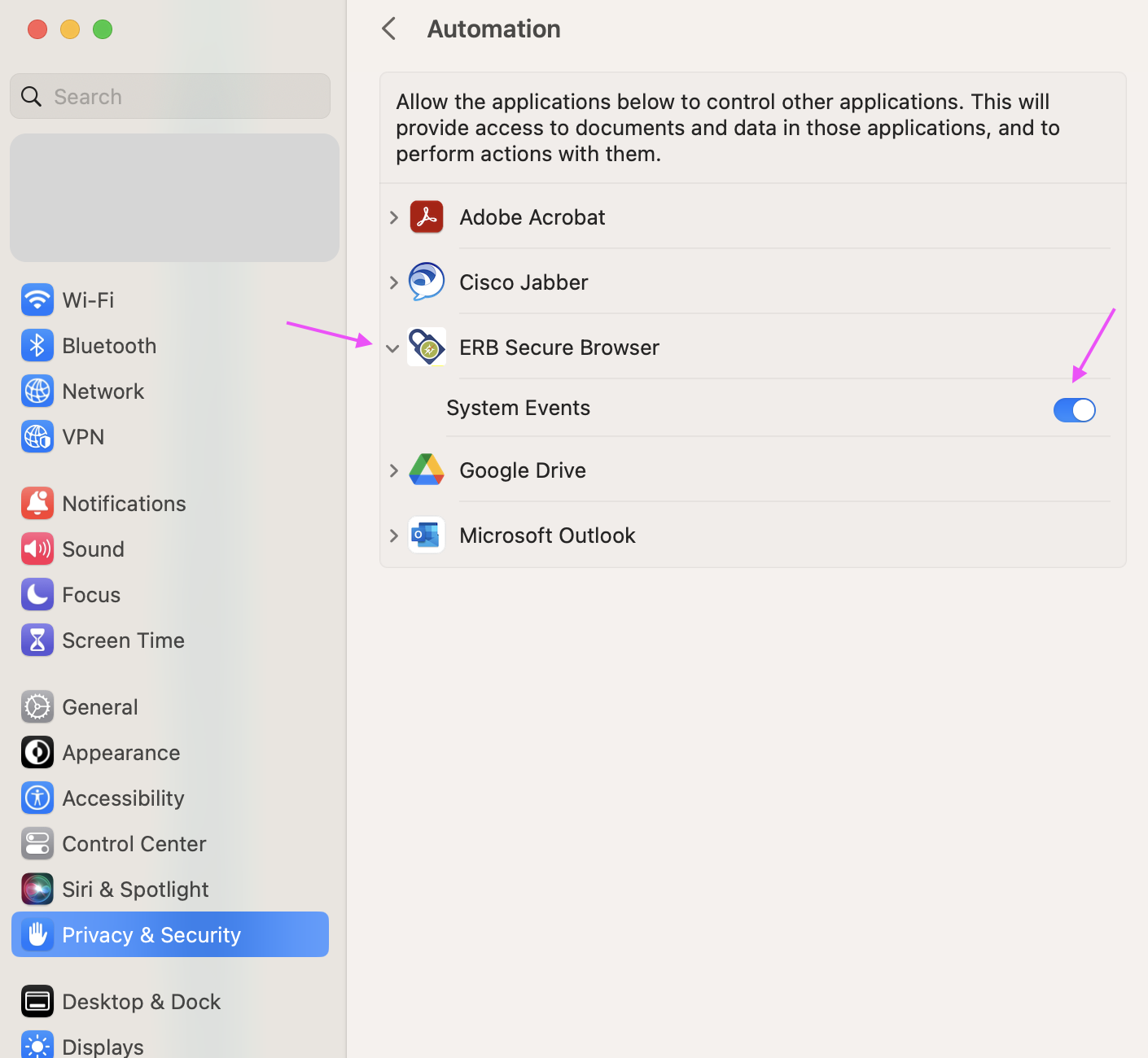Open Desktop & Dock settings
The width and height of the screenshot is (1148, 1058).
click(141, 1001)
